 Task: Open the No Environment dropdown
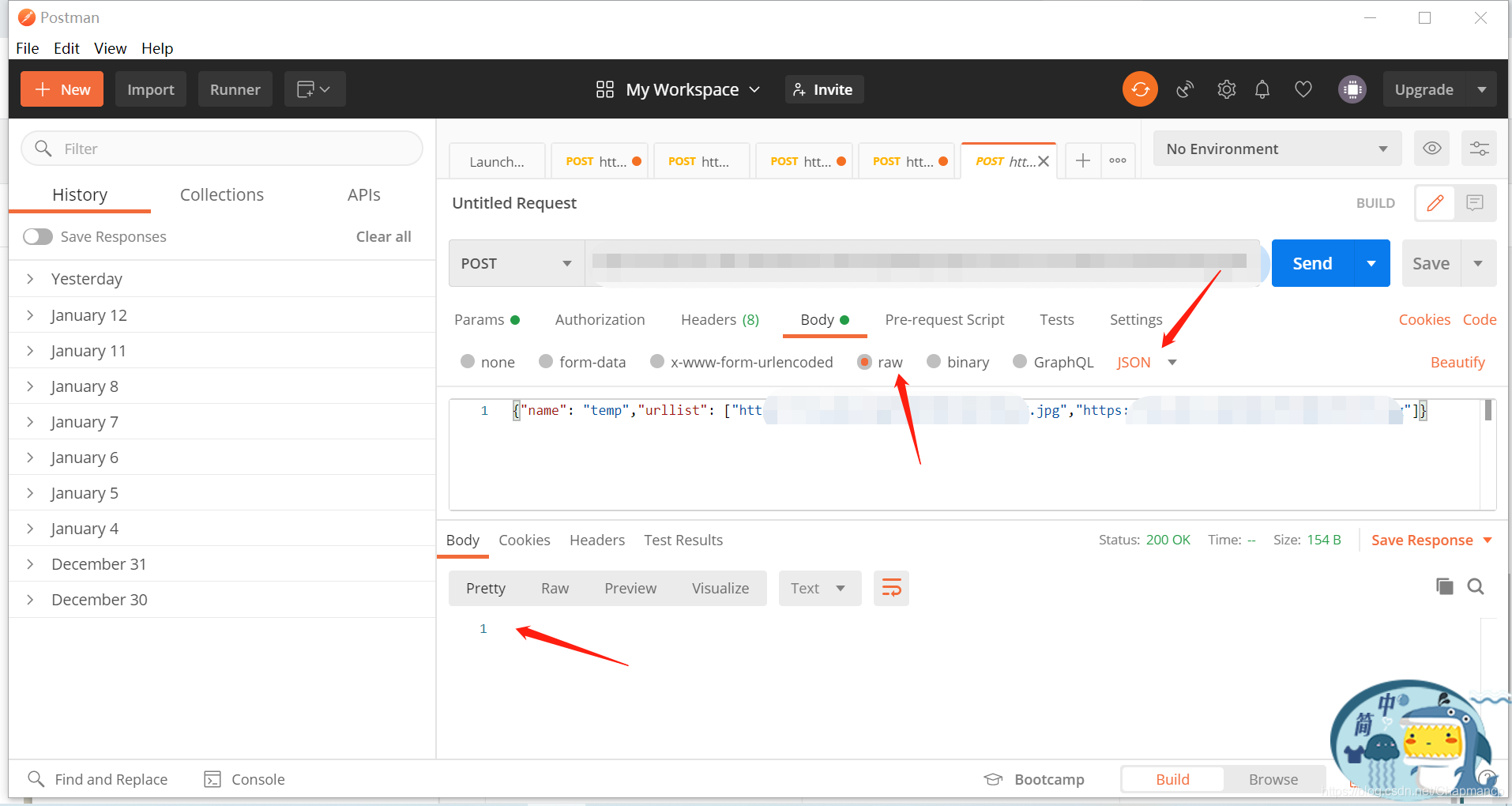click(x=1277, y=149)
